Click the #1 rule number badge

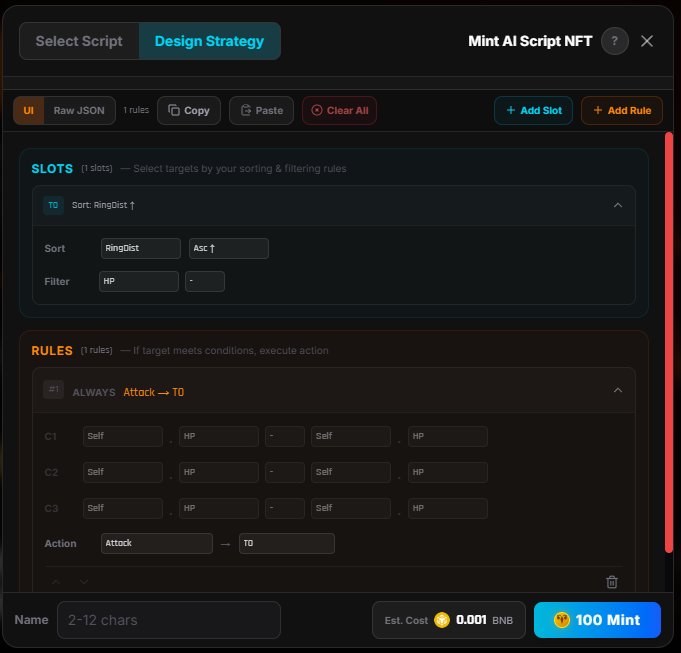[x=53, y=389]
